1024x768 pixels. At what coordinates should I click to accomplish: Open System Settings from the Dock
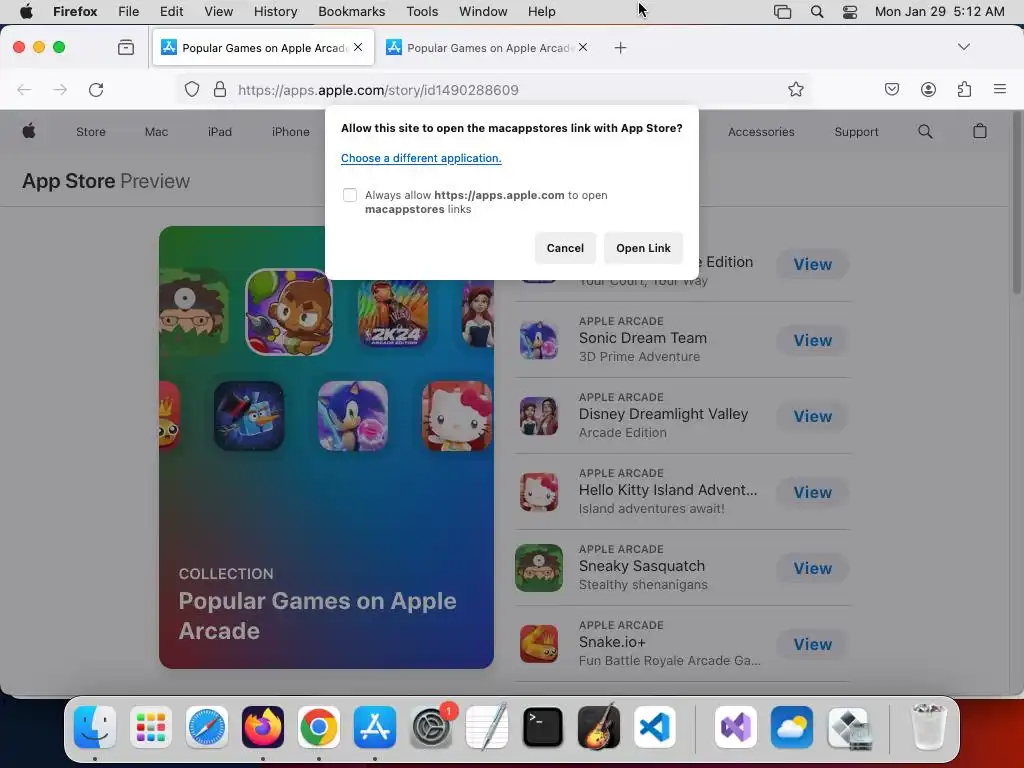pos(431,727)
